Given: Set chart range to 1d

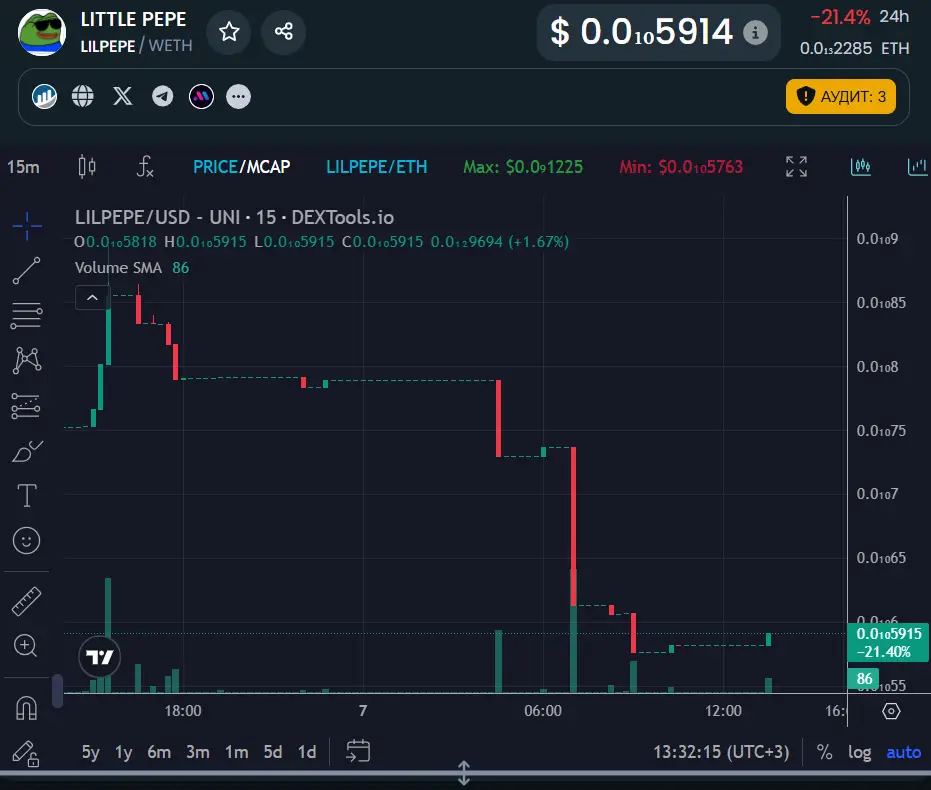Looking at the screenshot, I should click(x=307, y=752).
